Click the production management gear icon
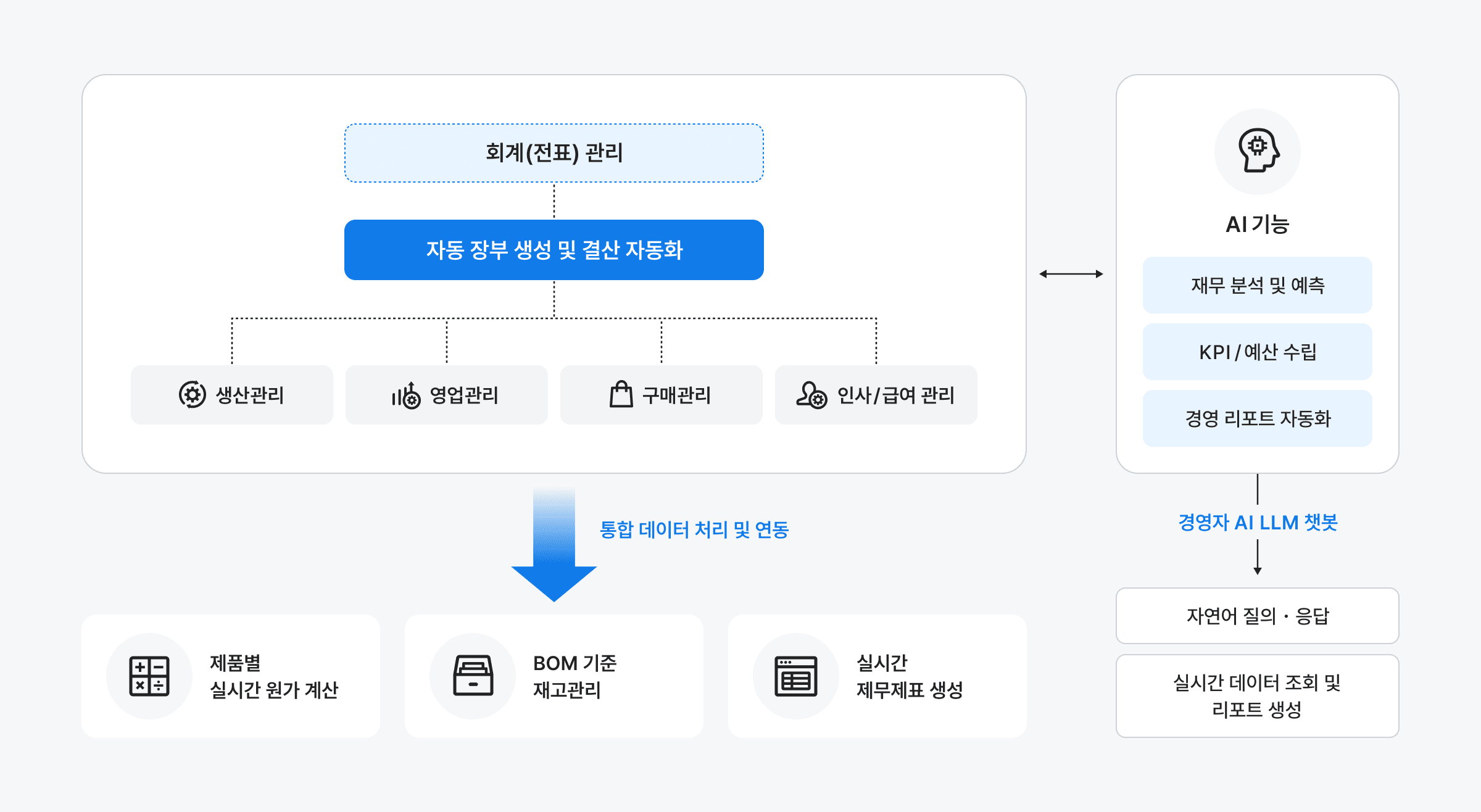This screenshot has width=1481, height=812. (x=192, y=395)
